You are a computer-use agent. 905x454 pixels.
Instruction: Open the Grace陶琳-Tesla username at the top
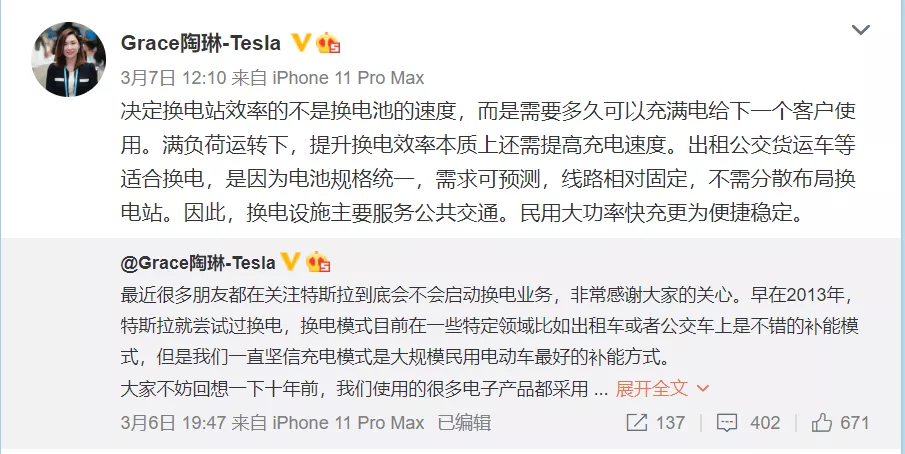click(201, 43)
